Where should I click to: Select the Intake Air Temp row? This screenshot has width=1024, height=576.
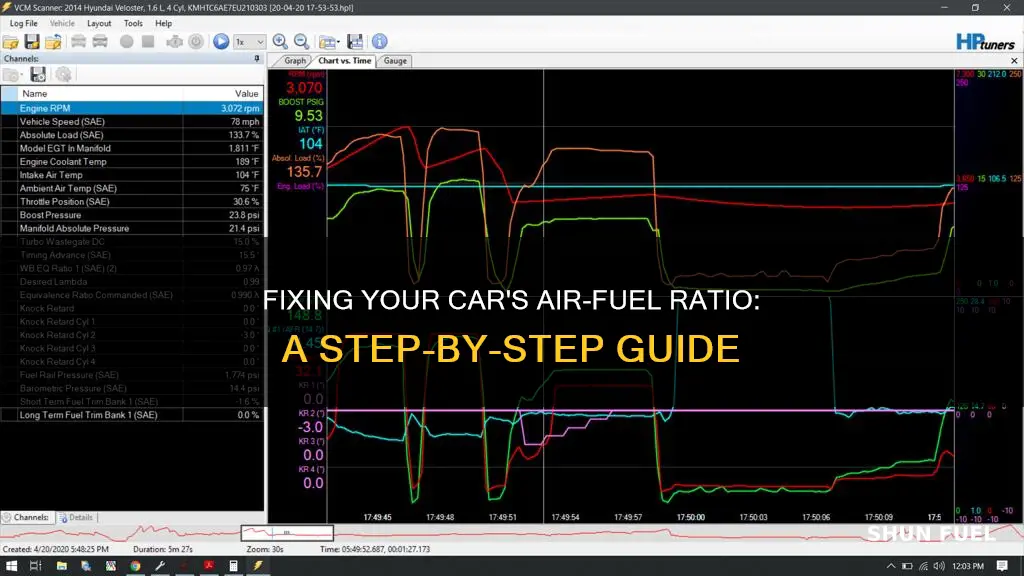132,175
